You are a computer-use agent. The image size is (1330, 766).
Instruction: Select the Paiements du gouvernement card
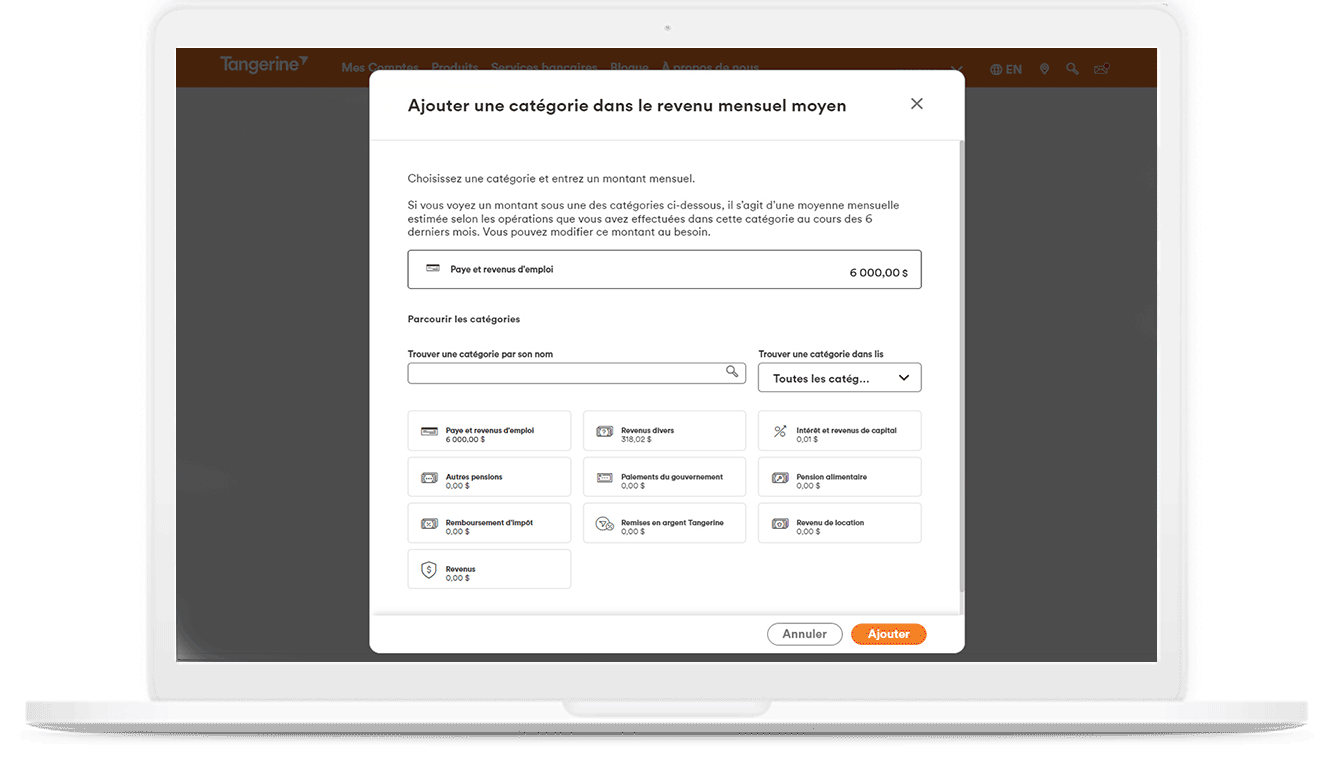(x=664, y=477)
